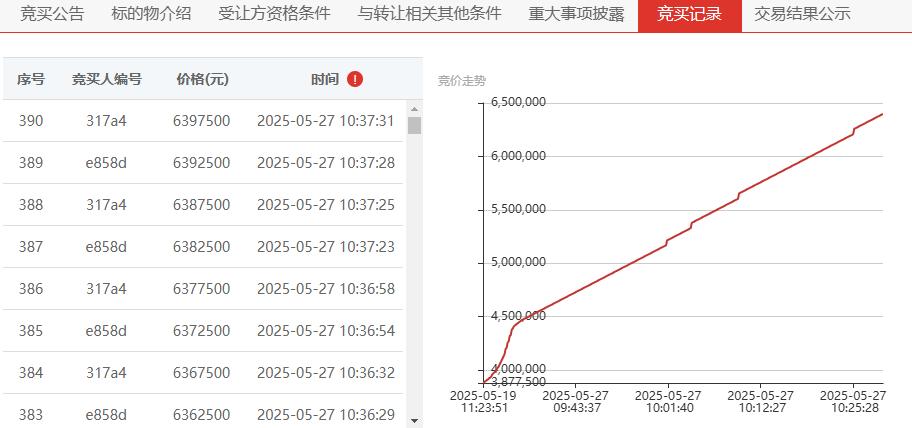Image resolution: width=912 pixels, height=428 pixels.
Task: Click price 6382500
Action: [x=201, y=247]
